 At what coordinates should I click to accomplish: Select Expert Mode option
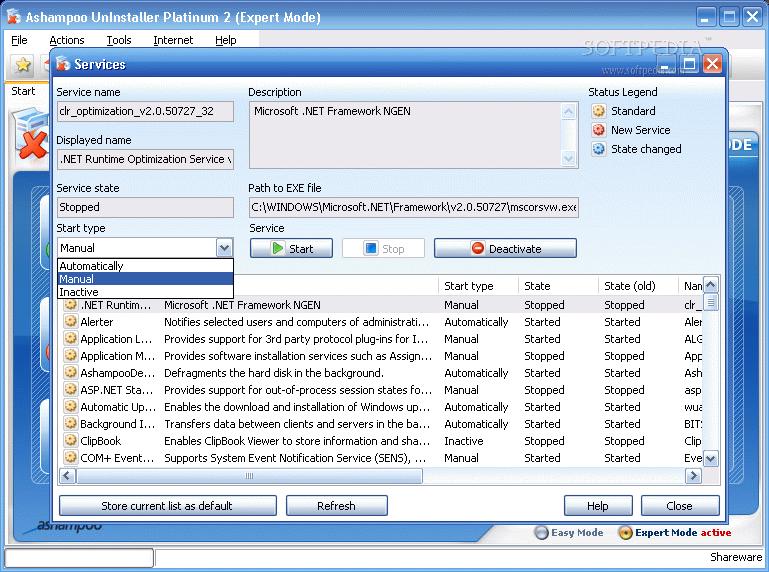675,532
